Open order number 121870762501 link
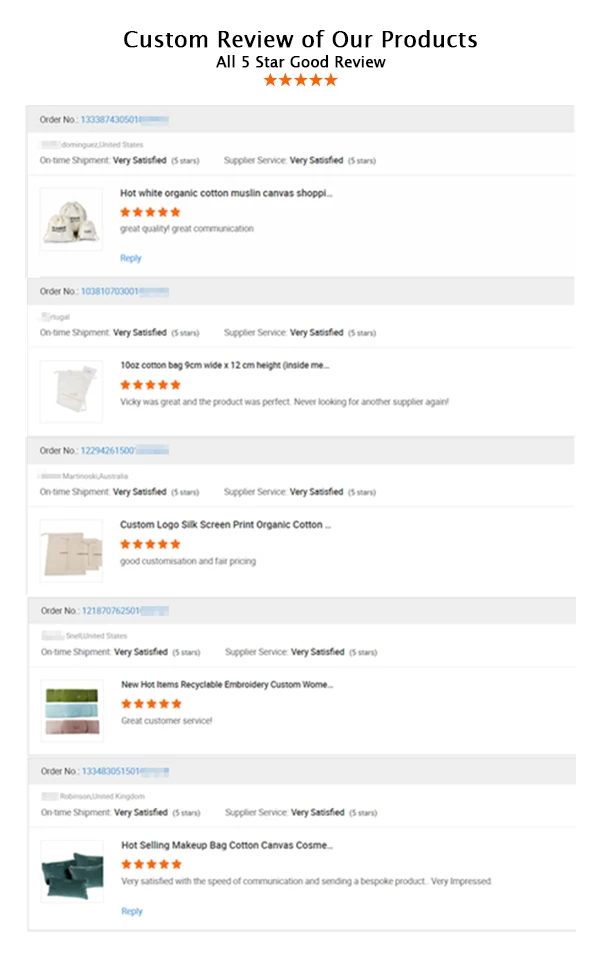This screenshot has height=971, width=600. coord(126,611)
